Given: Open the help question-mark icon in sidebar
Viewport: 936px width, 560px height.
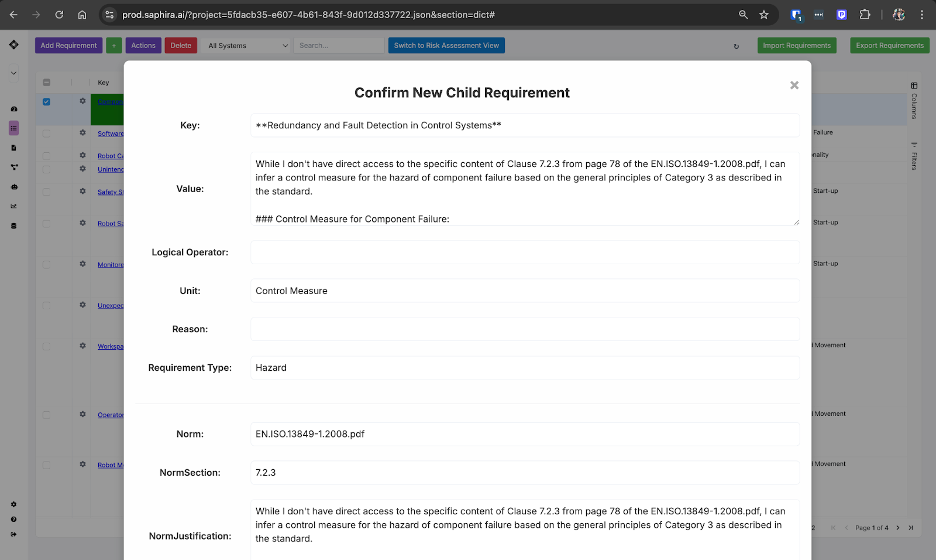Looking at the screenshot, I should (14, 519).
